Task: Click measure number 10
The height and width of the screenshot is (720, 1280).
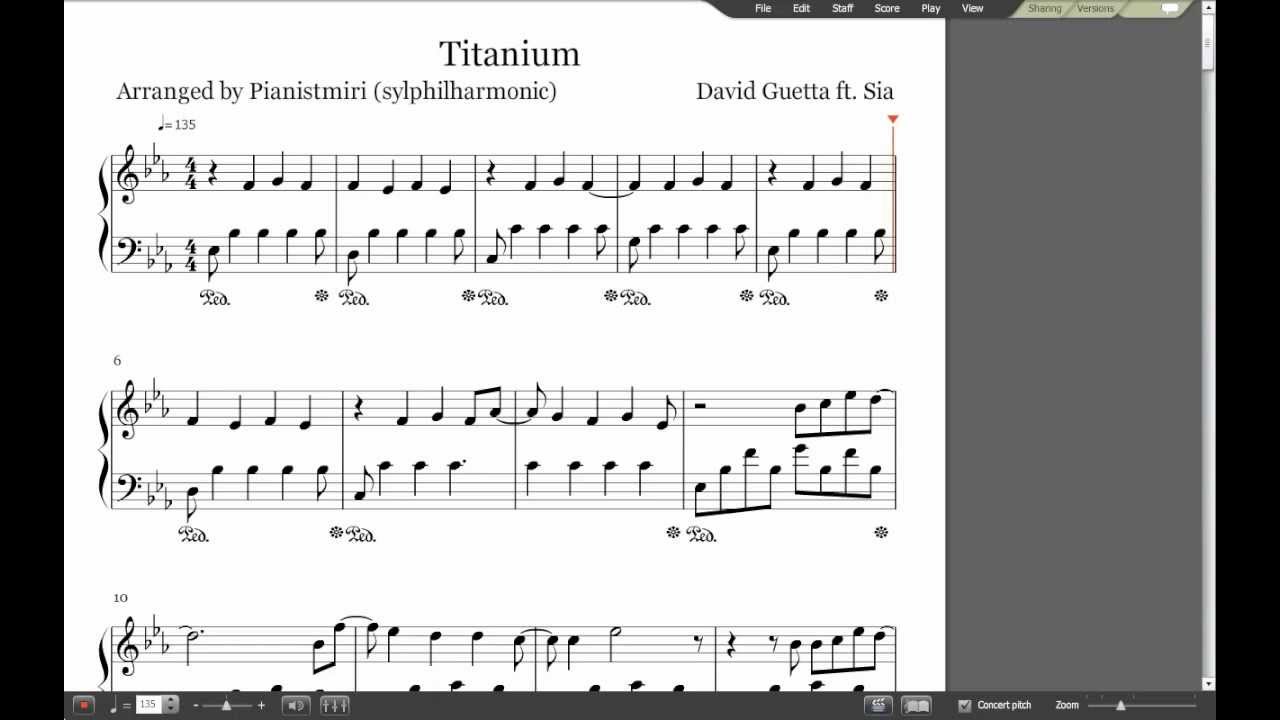Action: coord(120,597)
